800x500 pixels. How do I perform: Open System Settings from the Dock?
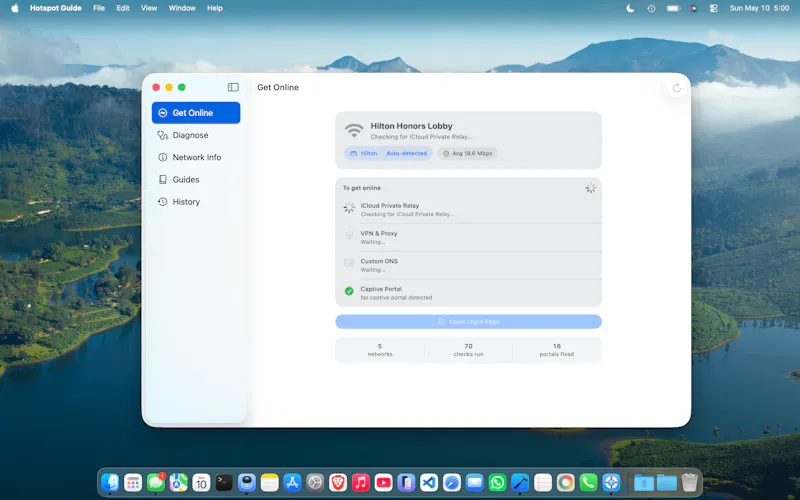click(x=315, y=482)
